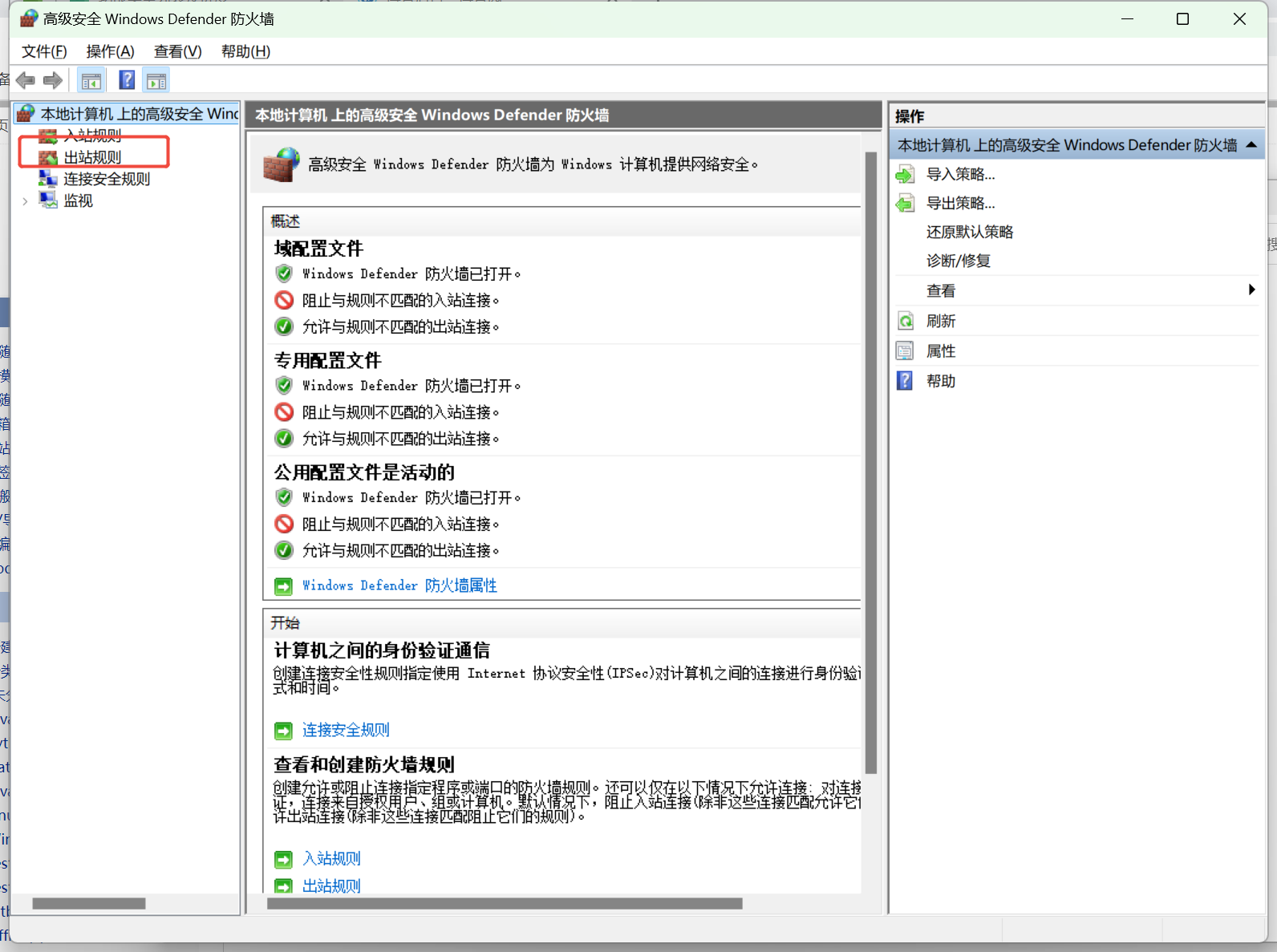The height and width of the screenshot is (952, 1277).
Task: Open the 帮助(H) menu
Action: click(245, 51)
